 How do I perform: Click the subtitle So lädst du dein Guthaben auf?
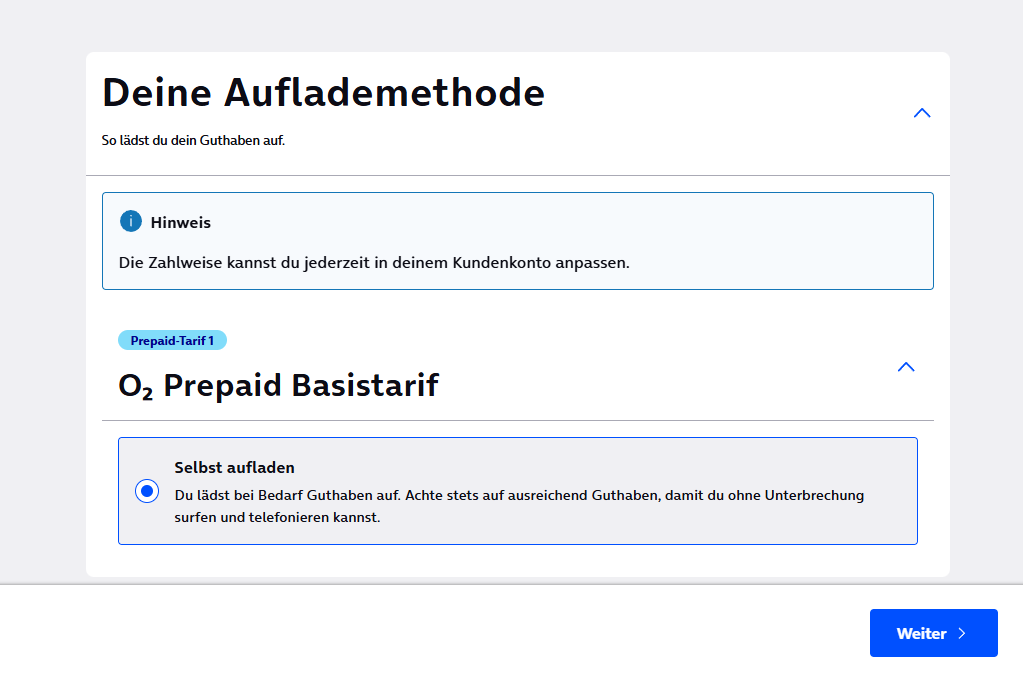[x=193, y=140]
